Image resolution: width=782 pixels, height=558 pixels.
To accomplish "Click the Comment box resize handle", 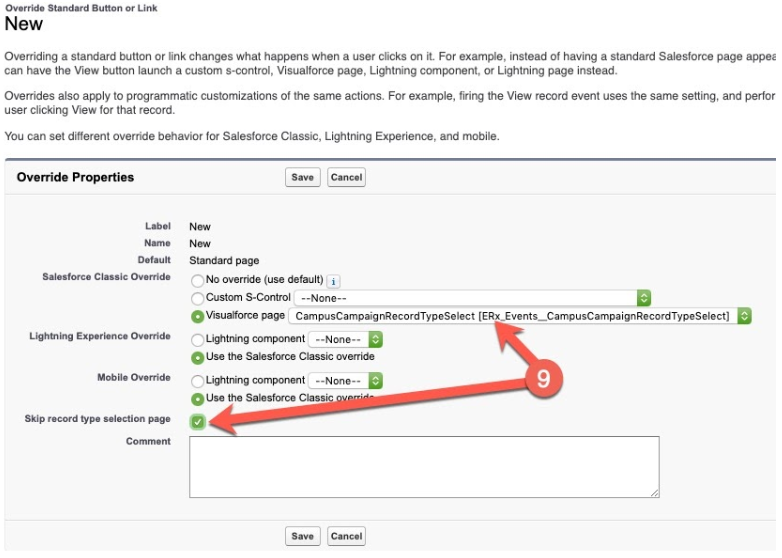I will pos(655,493).
